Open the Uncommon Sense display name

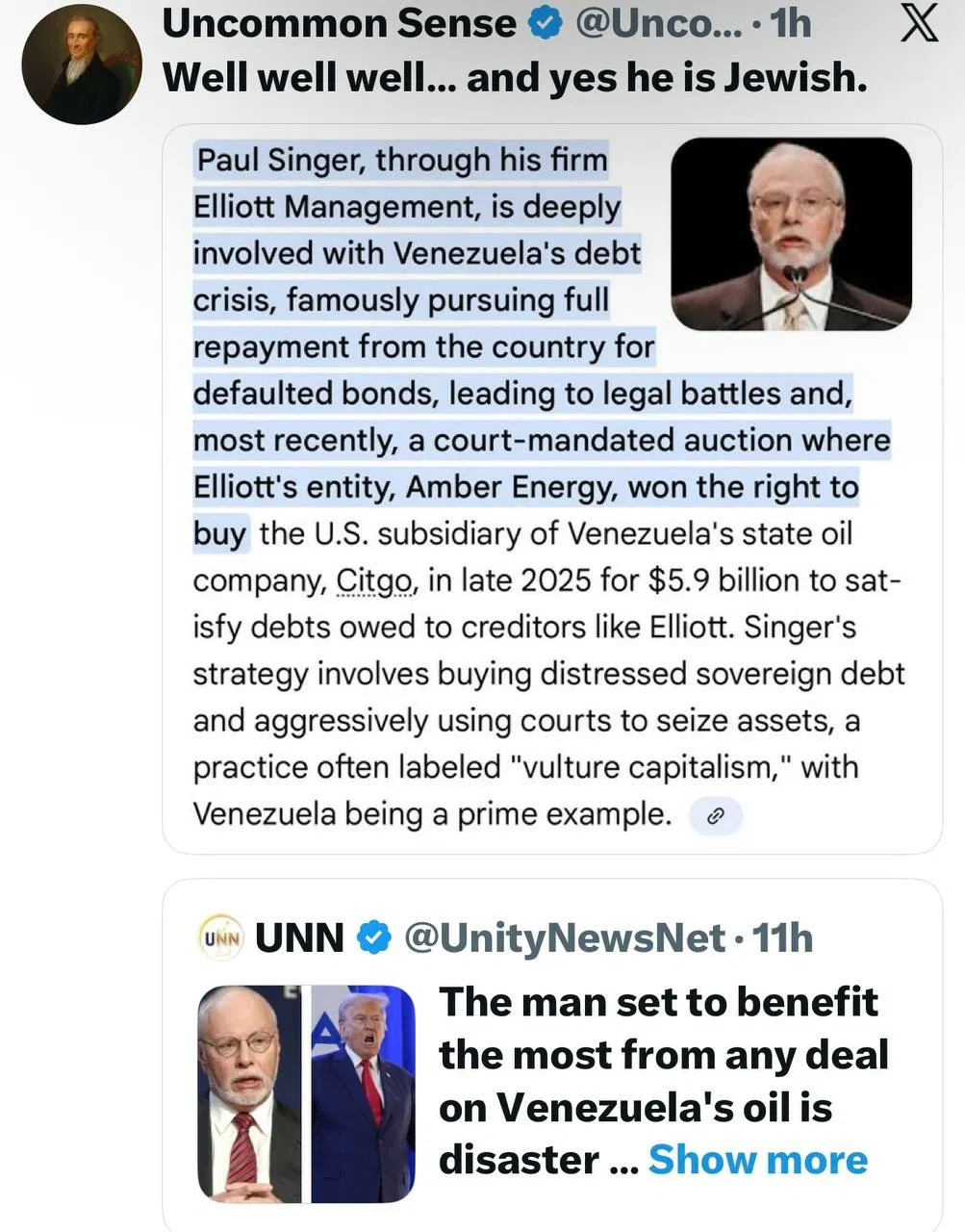[x=339, y=24]
